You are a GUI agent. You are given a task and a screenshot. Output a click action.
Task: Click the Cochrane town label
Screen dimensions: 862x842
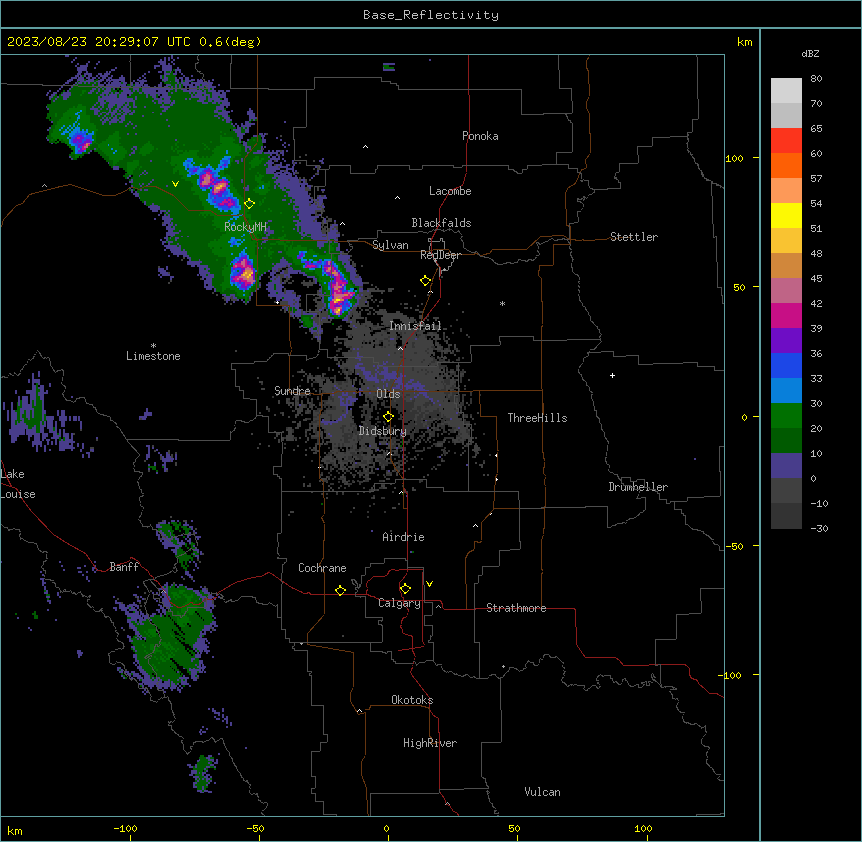[x=322, y=568]
